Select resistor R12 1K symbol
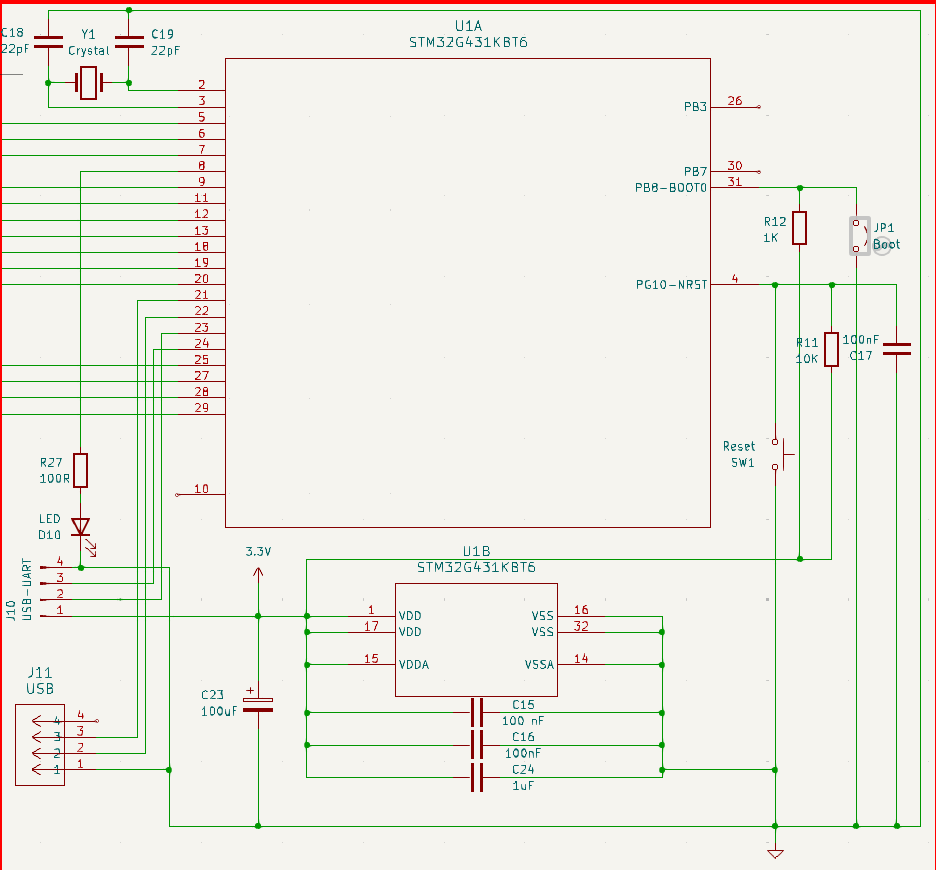This screenshot has width=944, height=870. 800,228
